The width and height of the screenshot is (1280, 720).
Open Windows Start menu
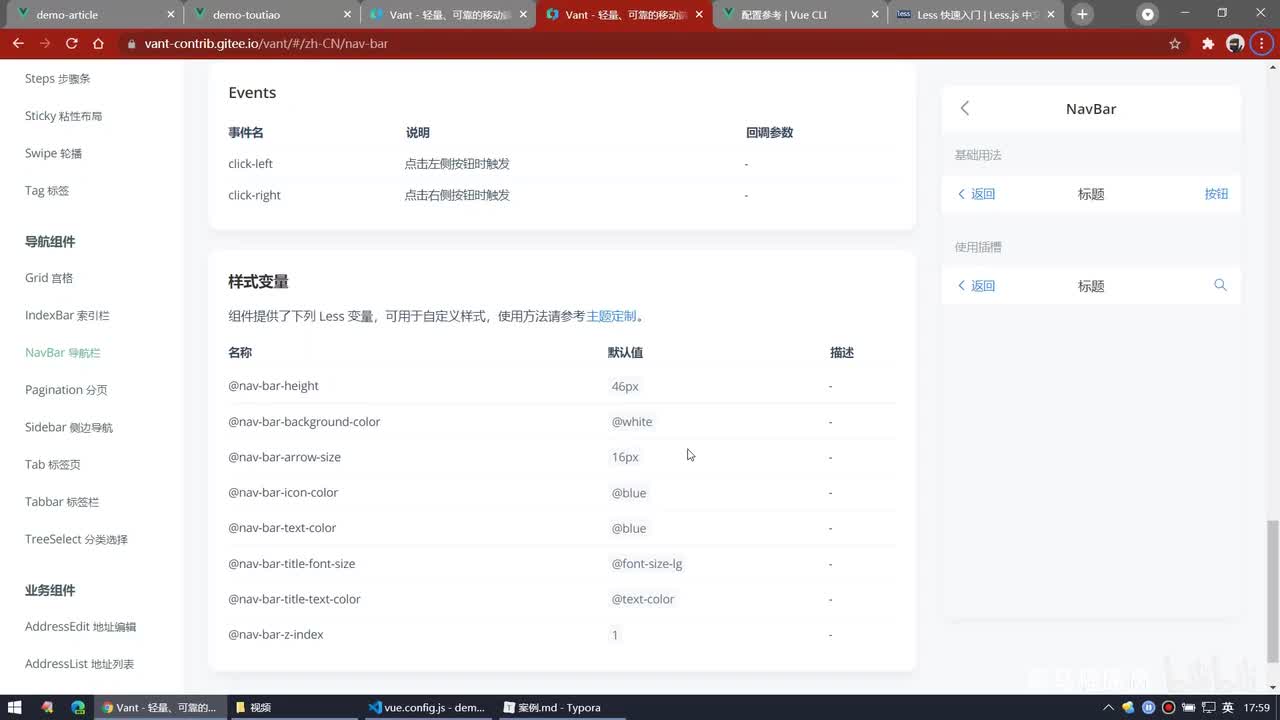15,707
